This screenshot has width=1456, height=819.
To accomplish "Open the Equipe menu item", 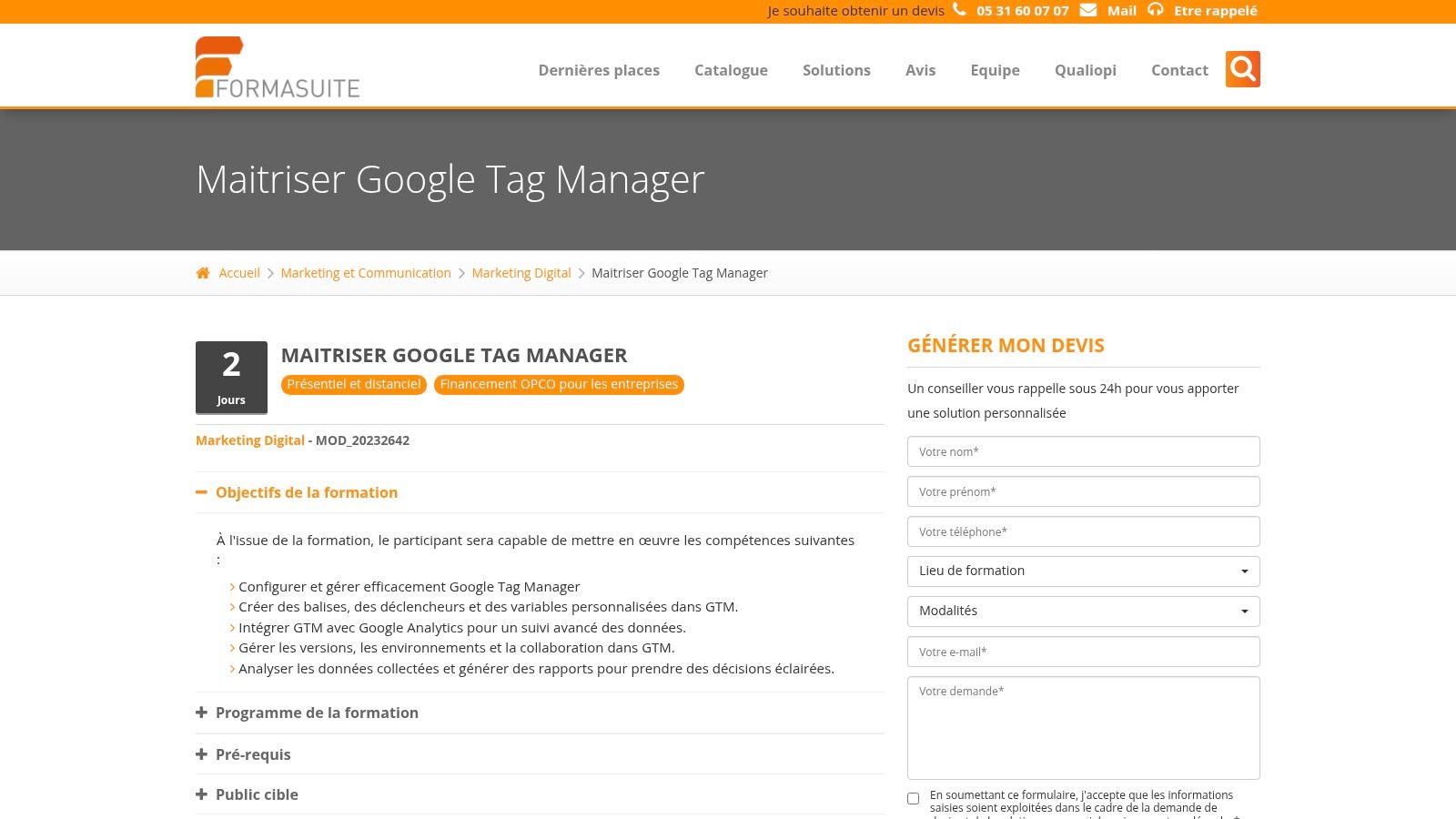I will [995, 70].
